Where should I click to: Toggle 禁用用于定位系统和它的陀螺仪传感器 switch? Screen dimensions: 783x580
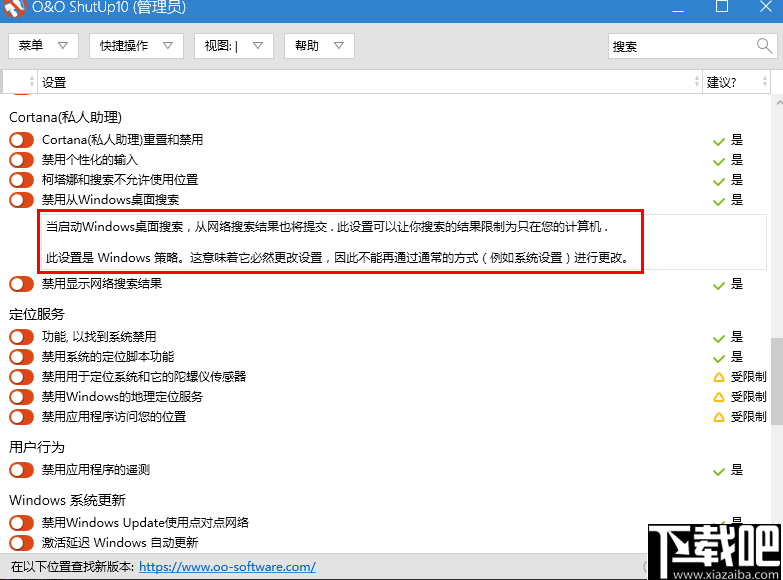[21, 377]
